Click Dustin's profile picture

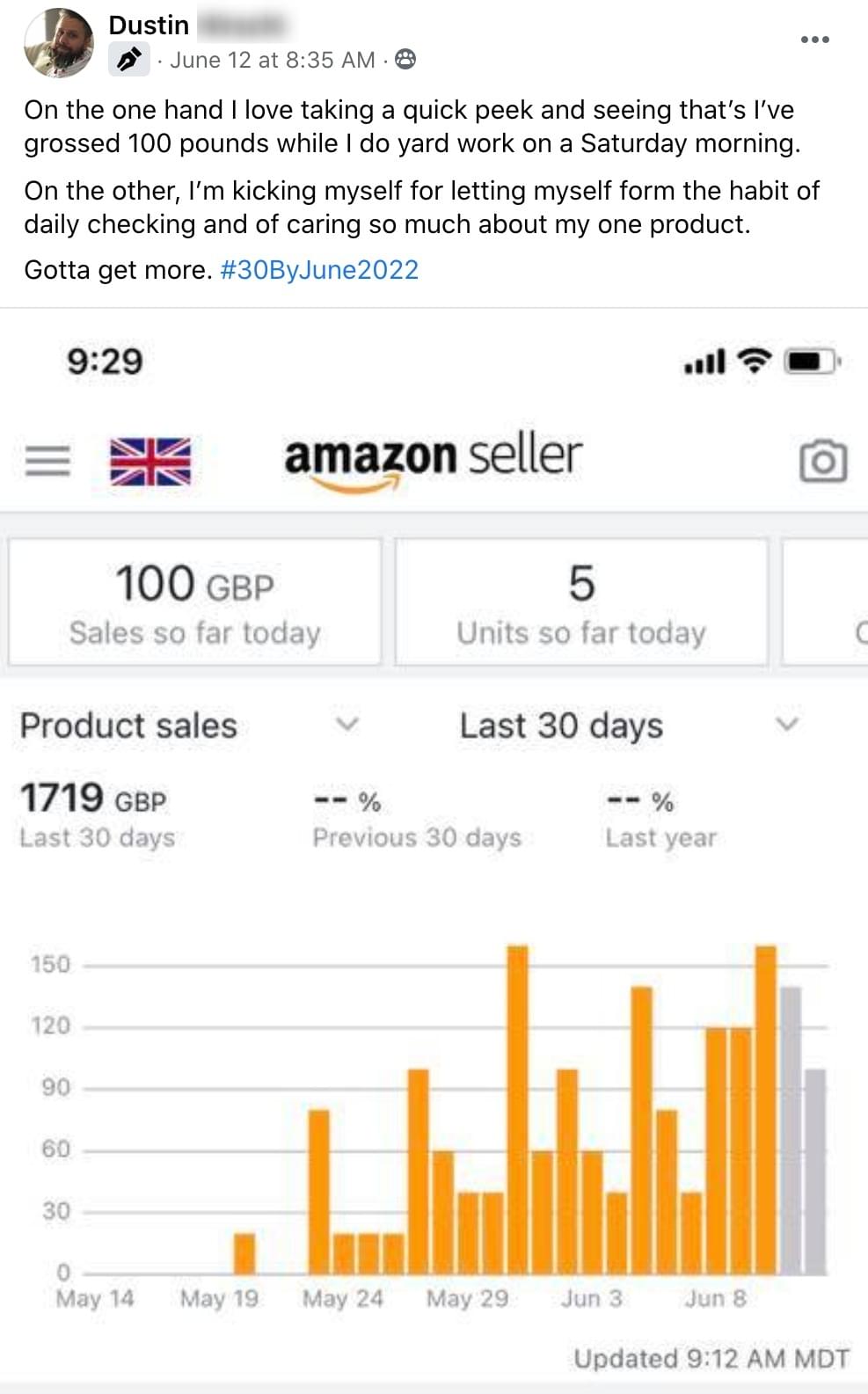[59, 43]
